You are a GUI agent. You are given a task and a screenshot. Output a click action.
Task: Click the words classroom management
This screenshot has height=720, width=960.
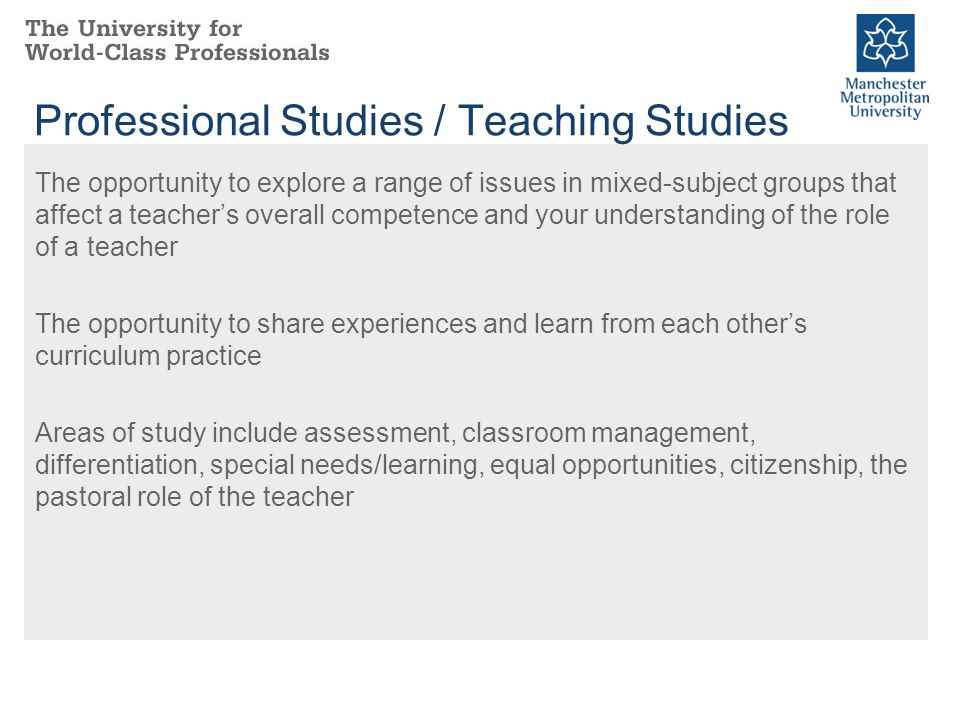click(606, 433)
